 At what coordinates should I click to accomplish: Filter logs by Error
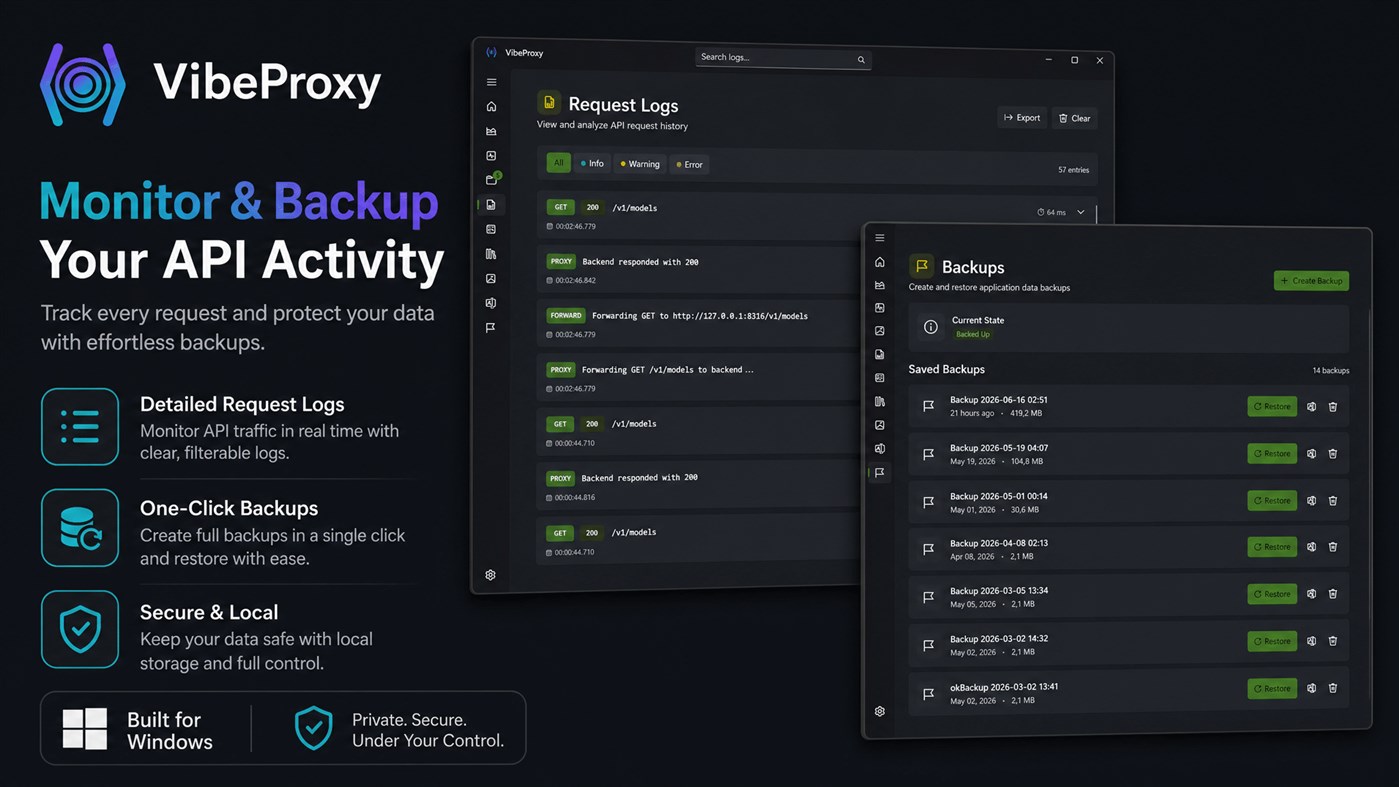(x=690, y=164)
